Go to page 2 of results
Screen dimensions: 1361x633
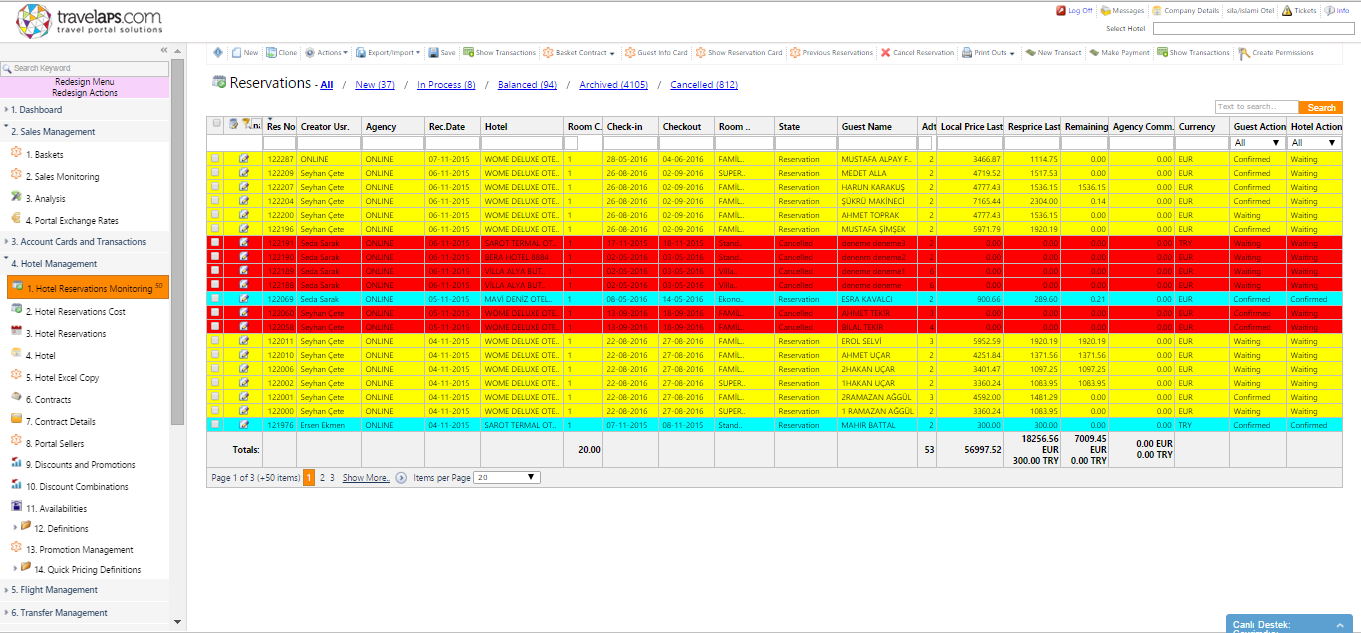click(x=321, y=478)
